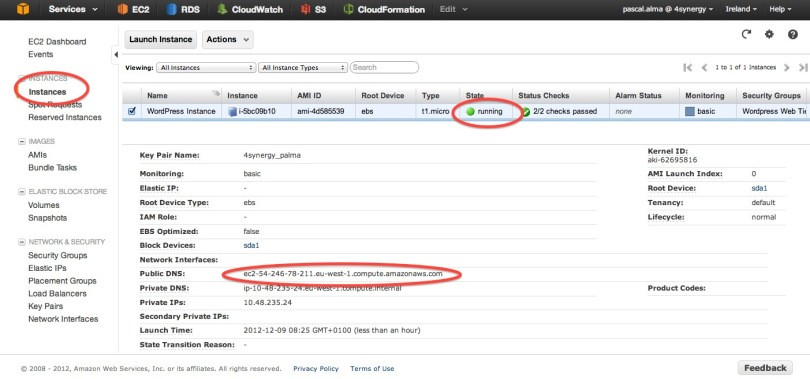Image resolution: width=810 pixels, height=379 pixels.
Task: Open the Actions dropdown button
Action: point(227,39)
